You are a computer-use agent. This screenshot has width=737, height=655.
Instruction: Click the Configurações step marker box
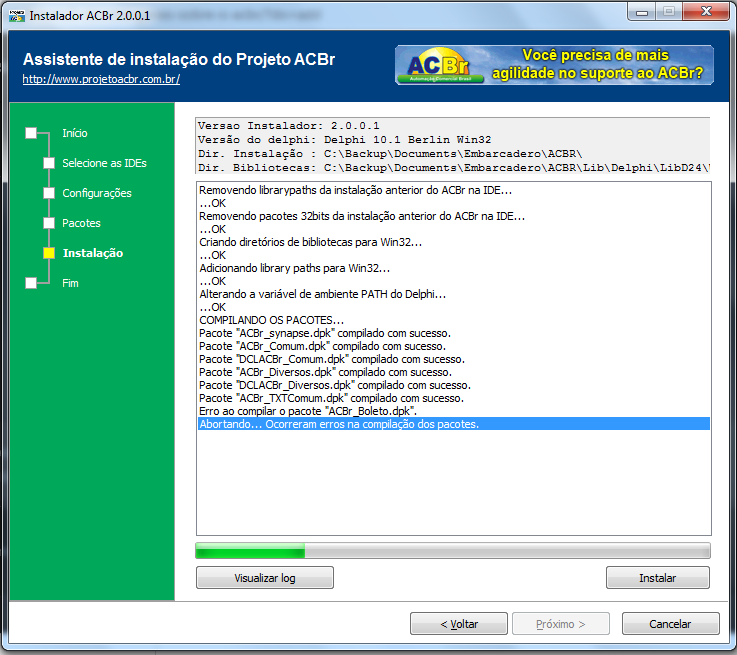point(49,193)
